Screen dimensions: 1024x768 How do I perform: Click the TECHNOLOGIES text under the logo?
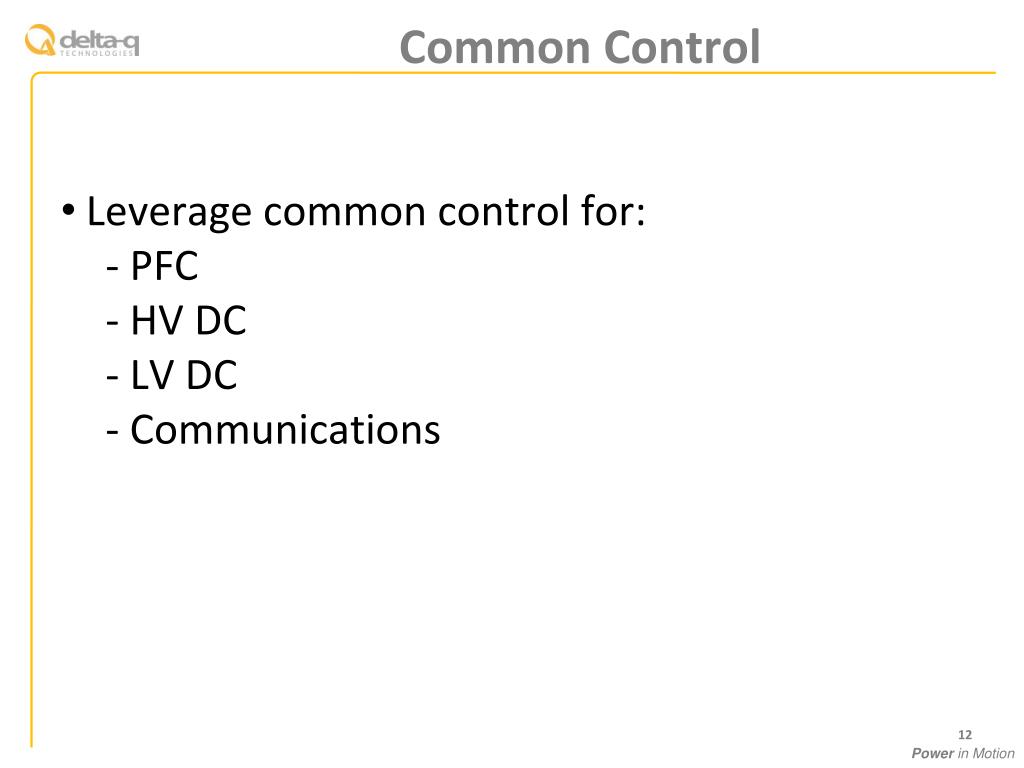tap(97, 54)
